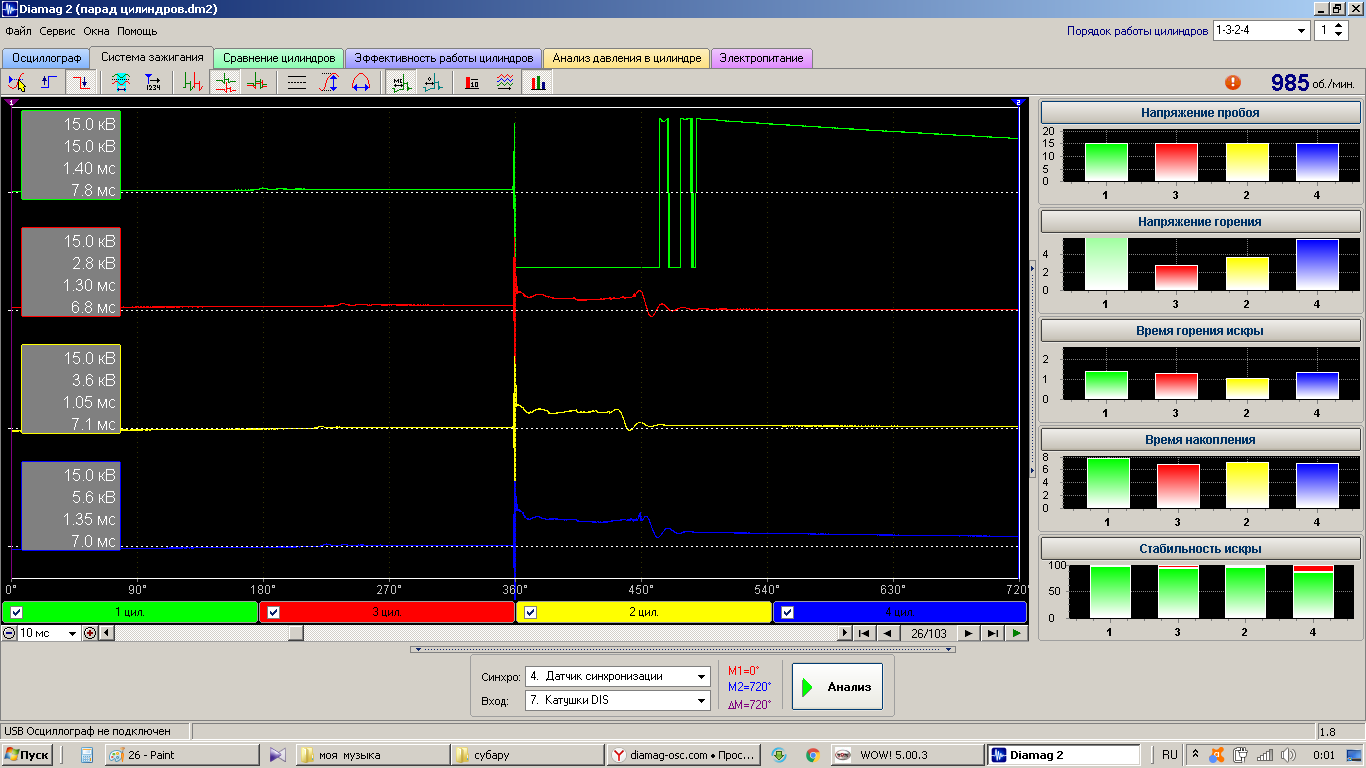
Task: Select the overlaid red-green waveform icon
Action: coord(257,82)
